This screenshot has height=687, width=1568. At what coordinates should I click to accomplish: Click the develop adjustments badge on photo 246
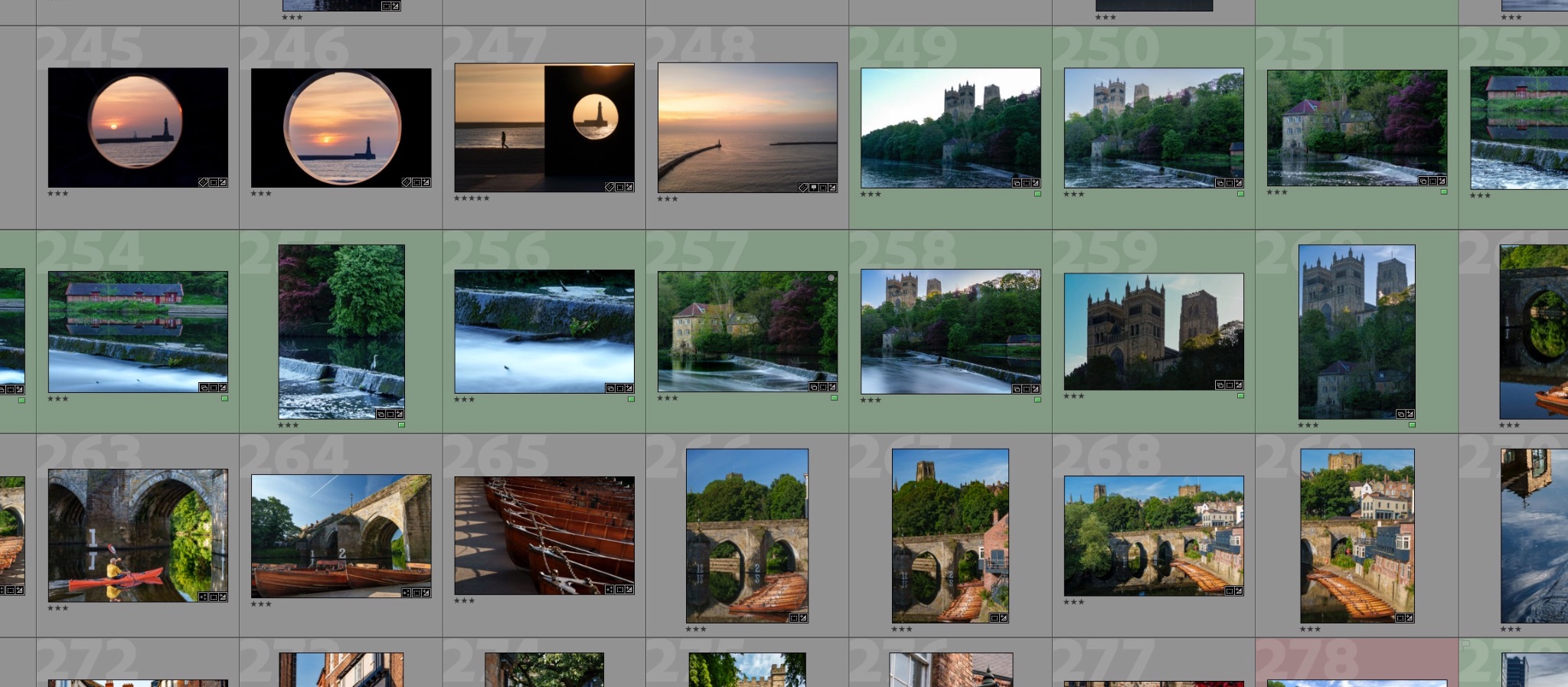click(x=426, y=182)
